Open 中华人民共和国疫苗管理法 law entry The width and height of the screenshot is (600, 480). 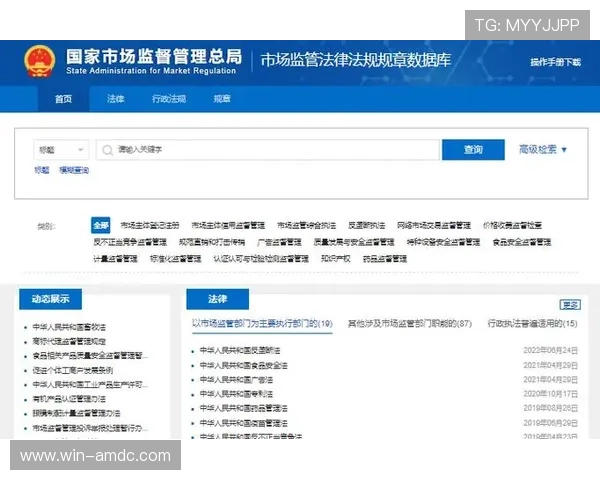[244, 423]
